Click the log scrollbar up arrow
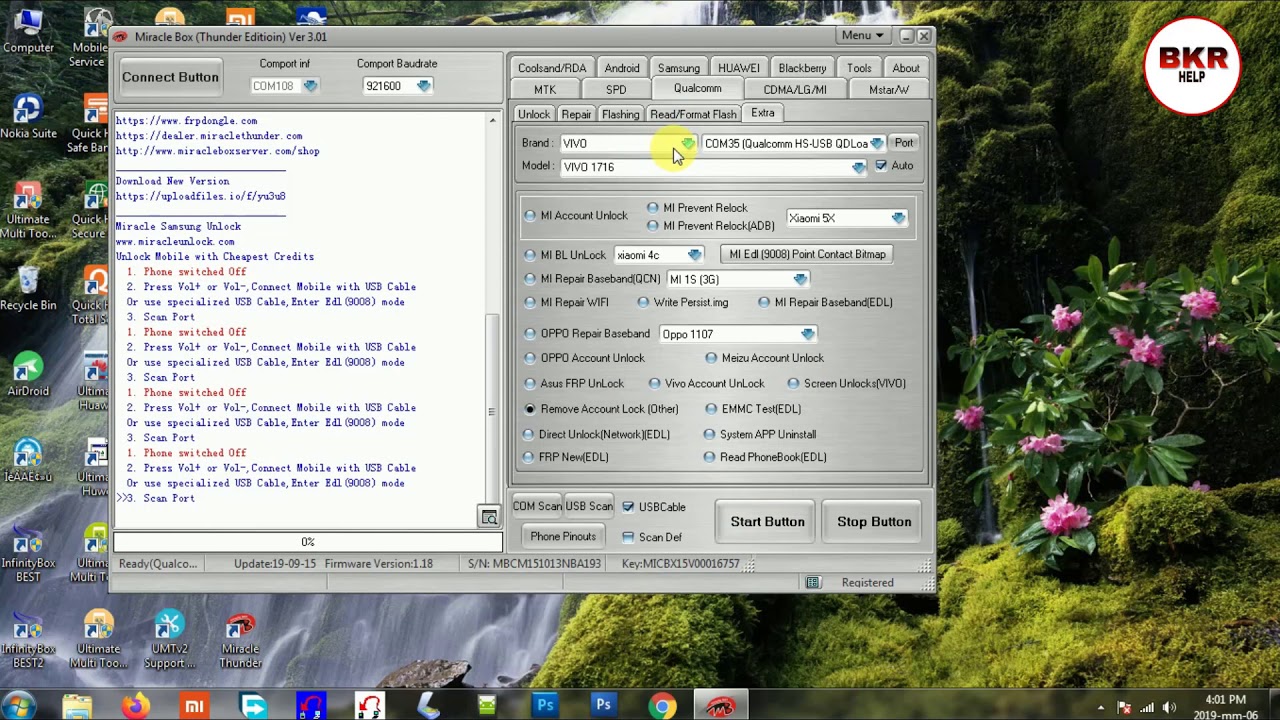The image size is (1280, 720). point(492,121)
